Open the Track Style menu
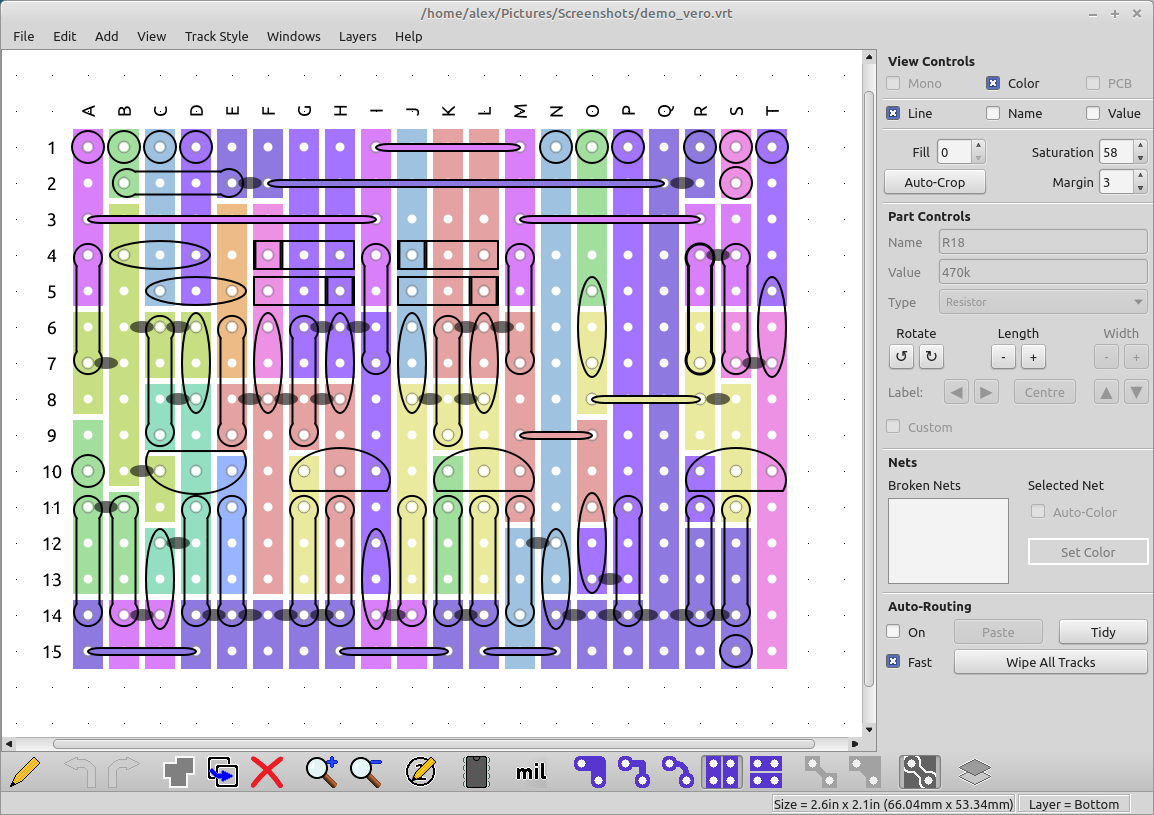This screenshot has height=815, width=1154. click(216, 36)
